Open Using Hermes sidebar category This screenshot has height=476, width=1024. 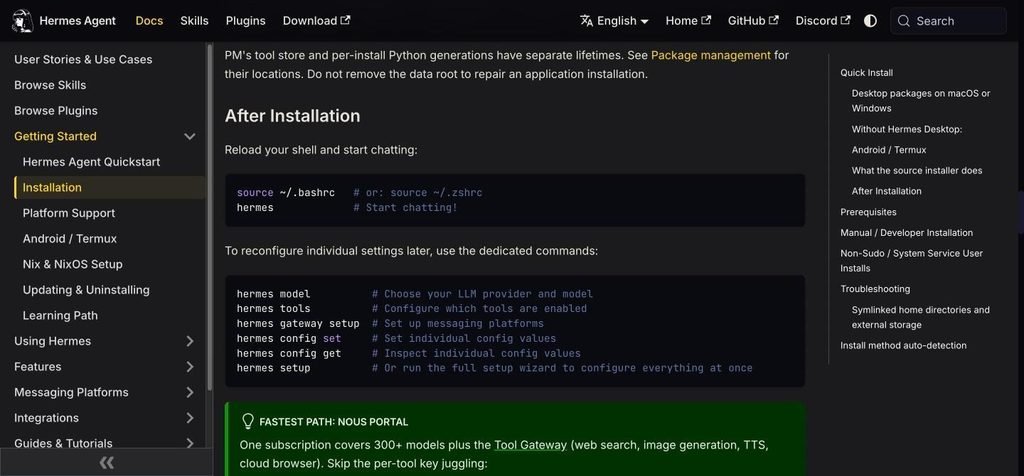pyautogui.click(x=53, y=341)
